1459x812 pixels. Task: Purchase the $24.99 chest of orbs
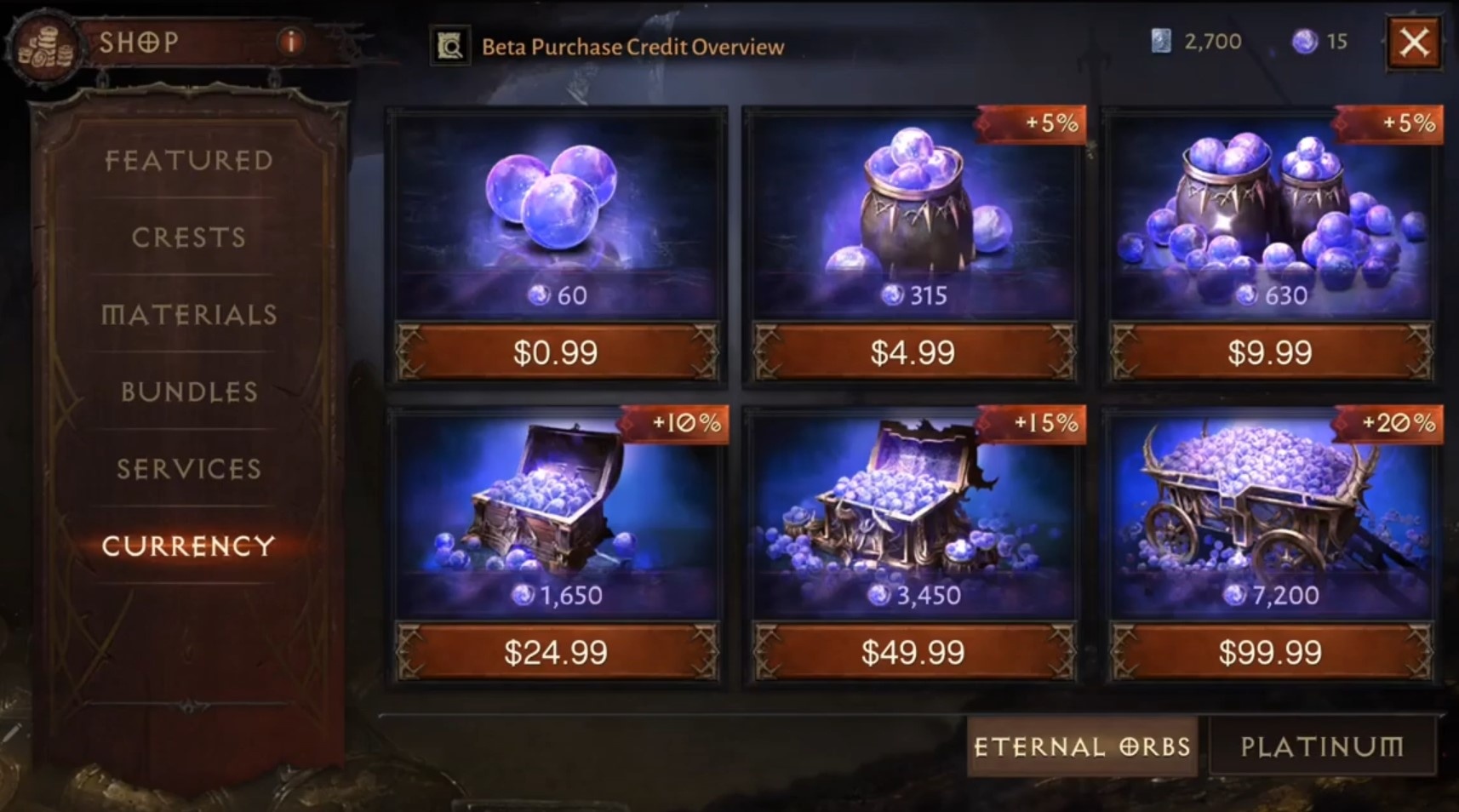point(557,652)
